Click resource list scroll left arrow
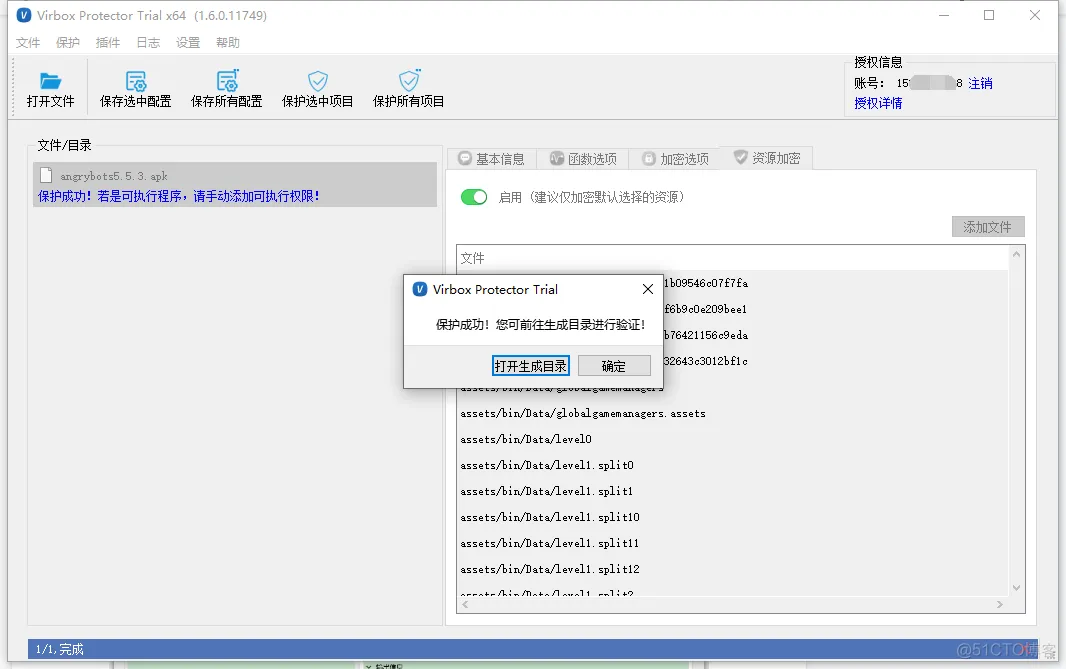Screen dimensions: 1066x669 [465, 604]
